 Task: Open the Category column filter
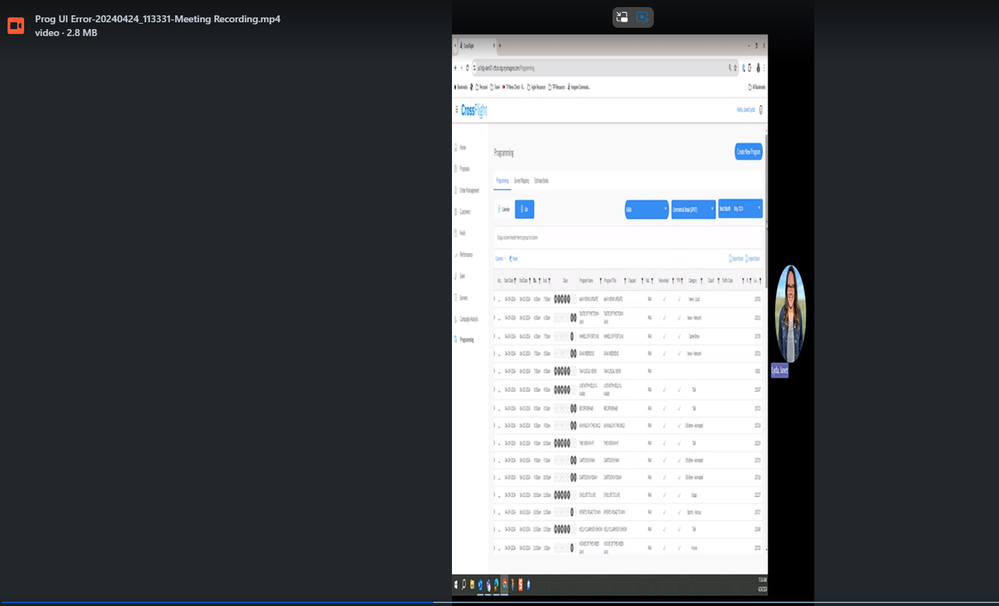[701, 280]
